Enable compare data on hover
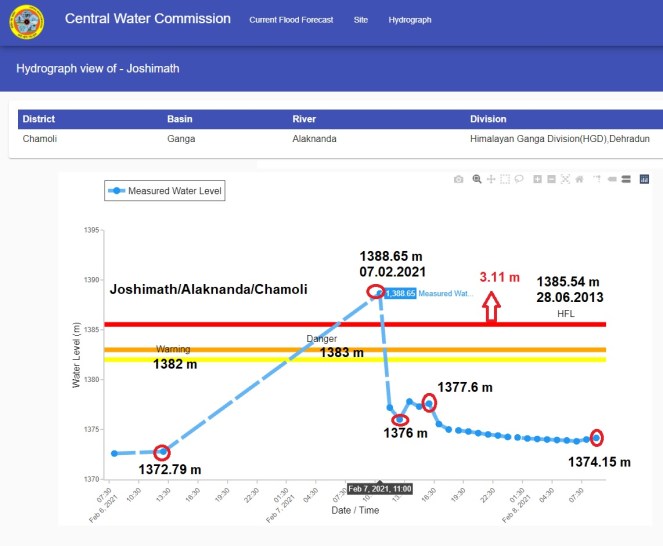663x546 pixels. pos(625,179)
